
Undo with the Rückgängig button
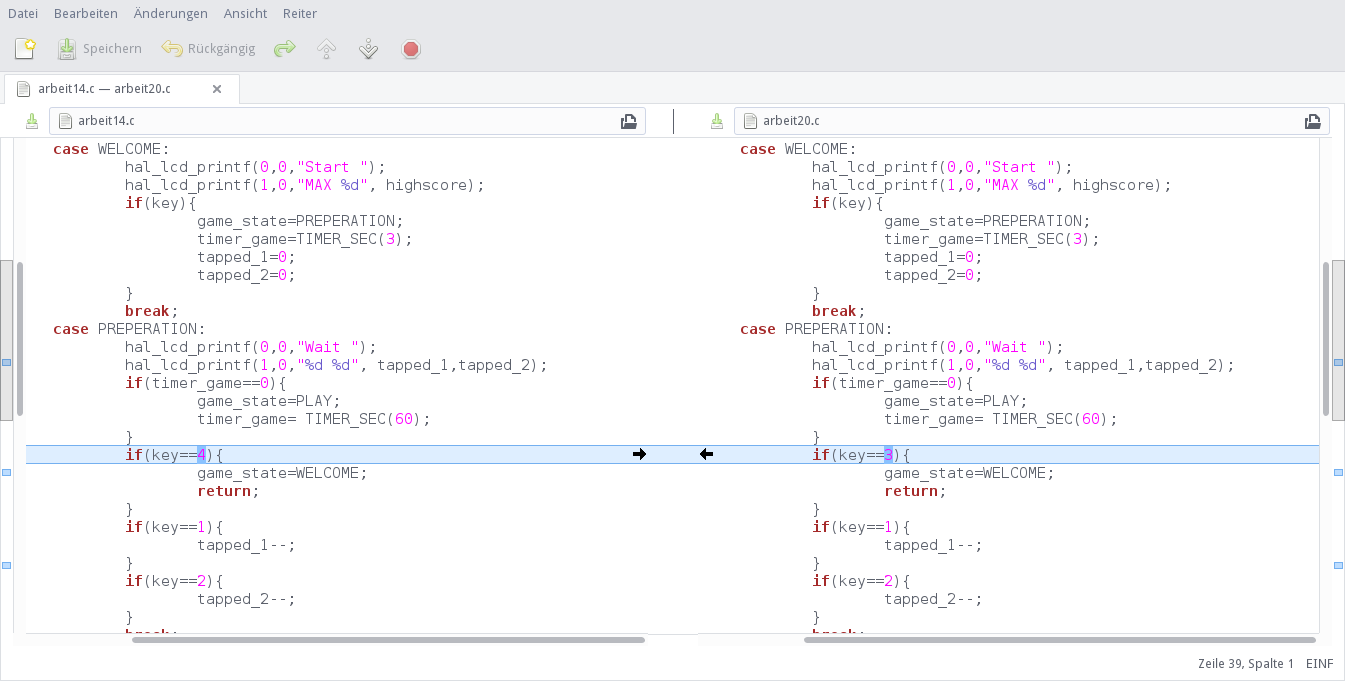pyautogui.click(x=209, y=48)
